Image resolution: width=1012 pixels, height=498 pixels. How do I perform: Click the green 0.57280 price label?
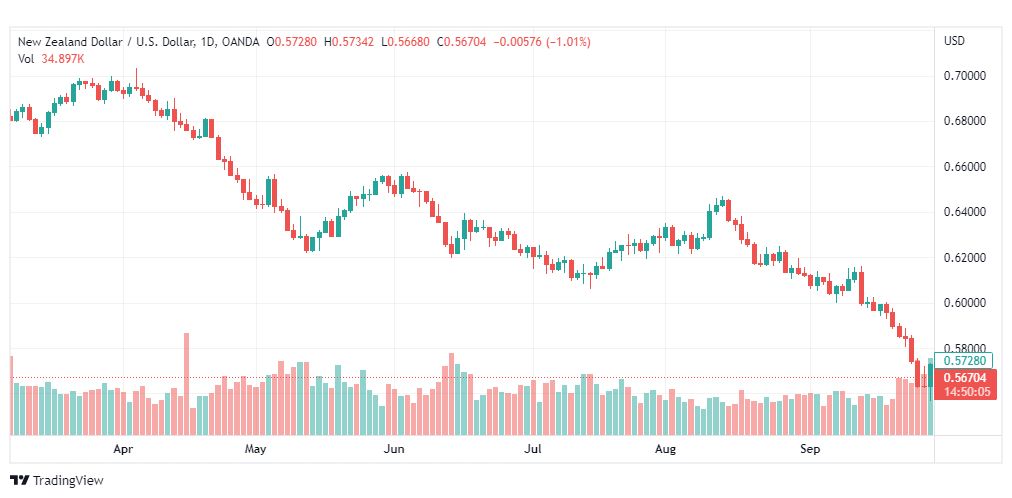(964, 361)
